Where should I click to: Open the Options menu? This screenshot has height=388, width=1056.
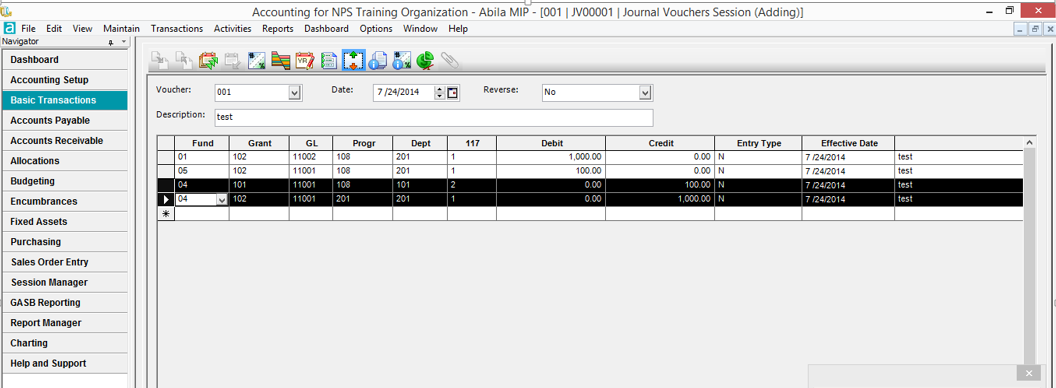pos(376,28)
